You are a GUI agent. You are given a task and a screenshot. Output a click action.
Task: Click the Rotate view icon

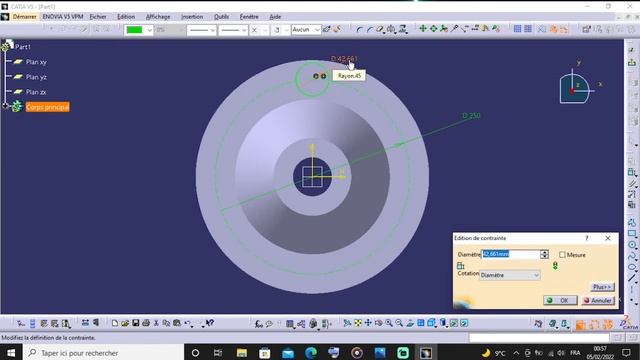378,323
